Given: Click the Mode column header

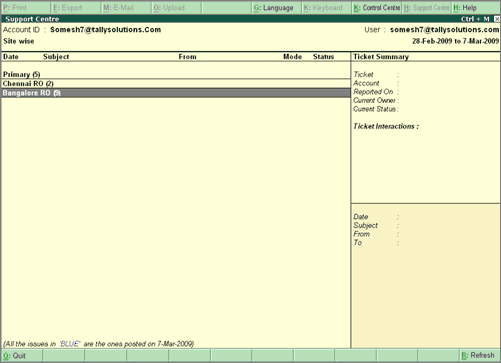Looking at the screenshot, I should 292,57.
